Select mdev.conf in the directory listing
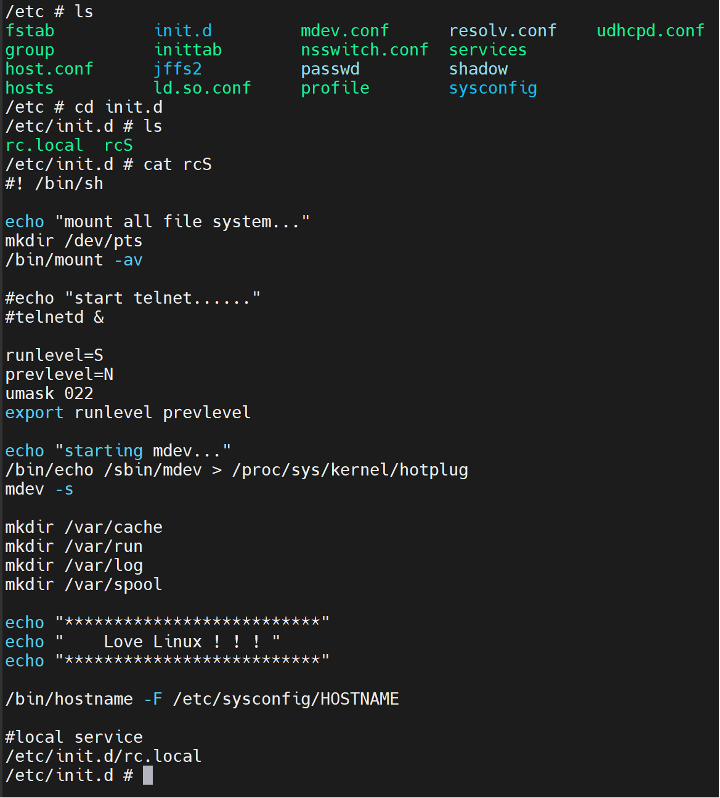Image resolution: width=720 pixels, height=798 pixels. tap(344, 30)
